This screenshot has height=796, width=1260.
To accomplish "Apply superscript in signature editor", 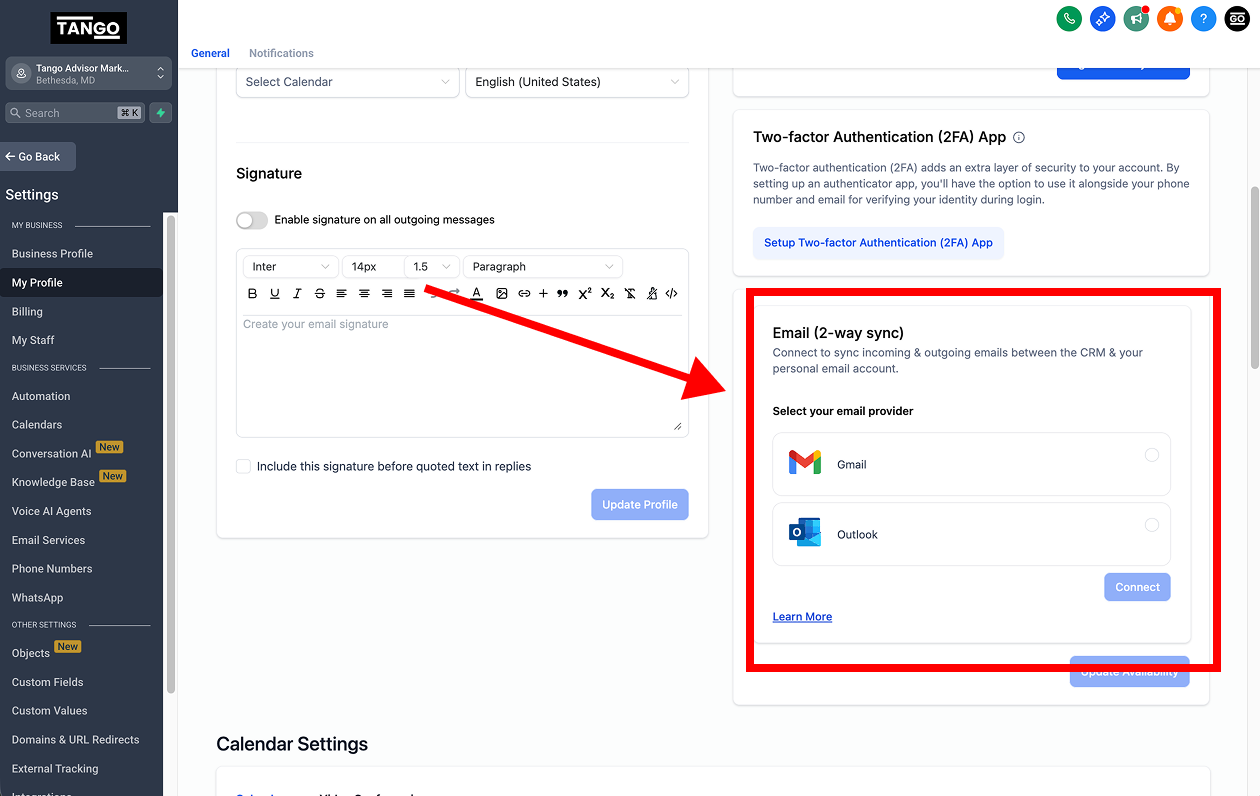I will 585,294.
